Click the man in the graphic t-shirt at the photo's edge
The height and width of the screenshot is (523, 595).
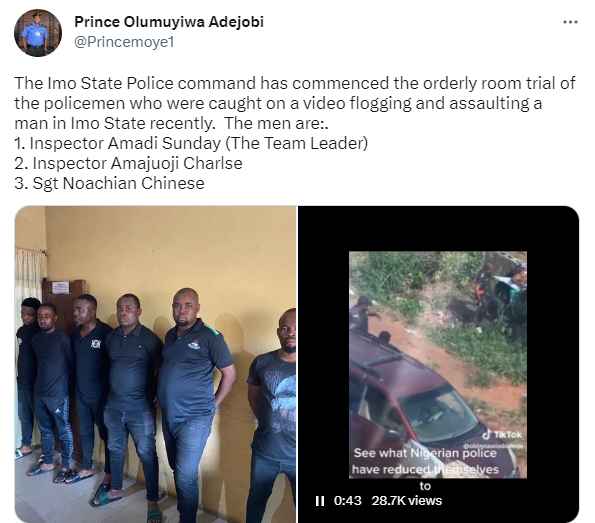[272, 416]
